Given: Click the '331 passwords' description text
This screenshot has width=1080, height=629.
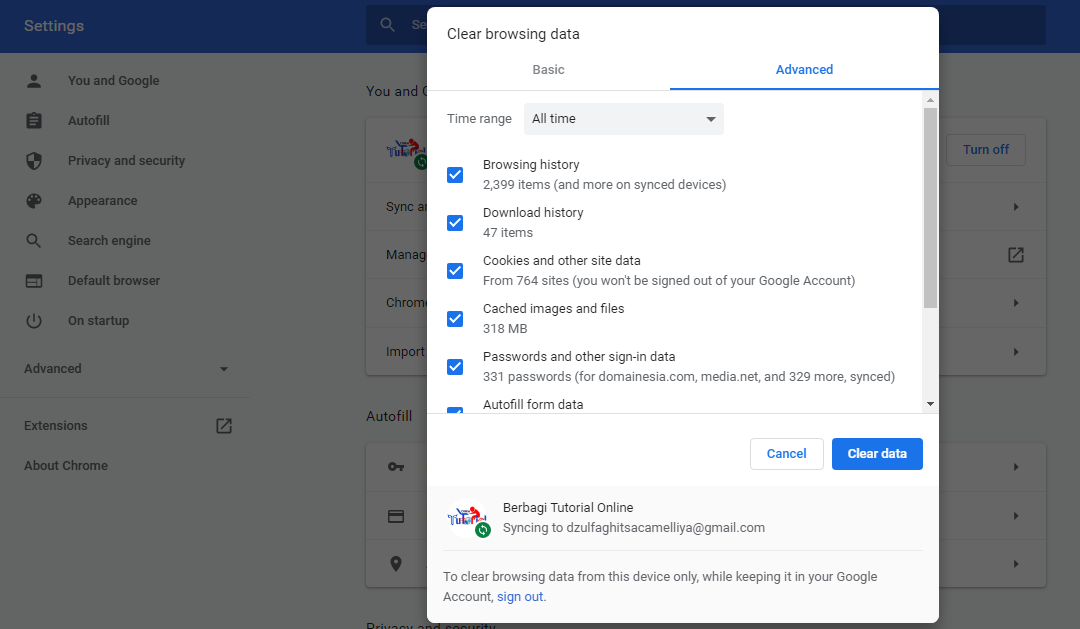Looking at the screenshot, I should (689, 377).
